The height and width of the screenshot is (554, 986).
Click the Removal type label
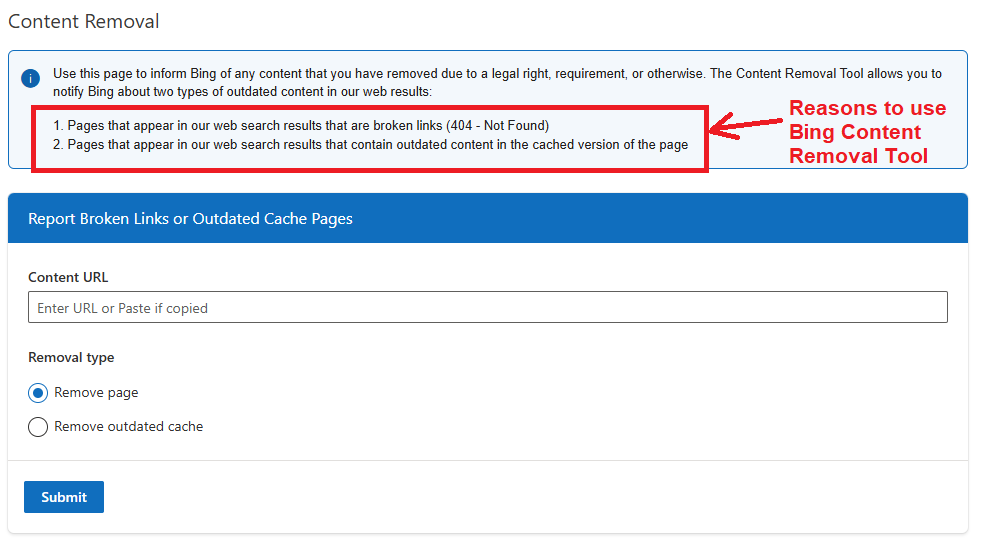click(x=71, y=358)
